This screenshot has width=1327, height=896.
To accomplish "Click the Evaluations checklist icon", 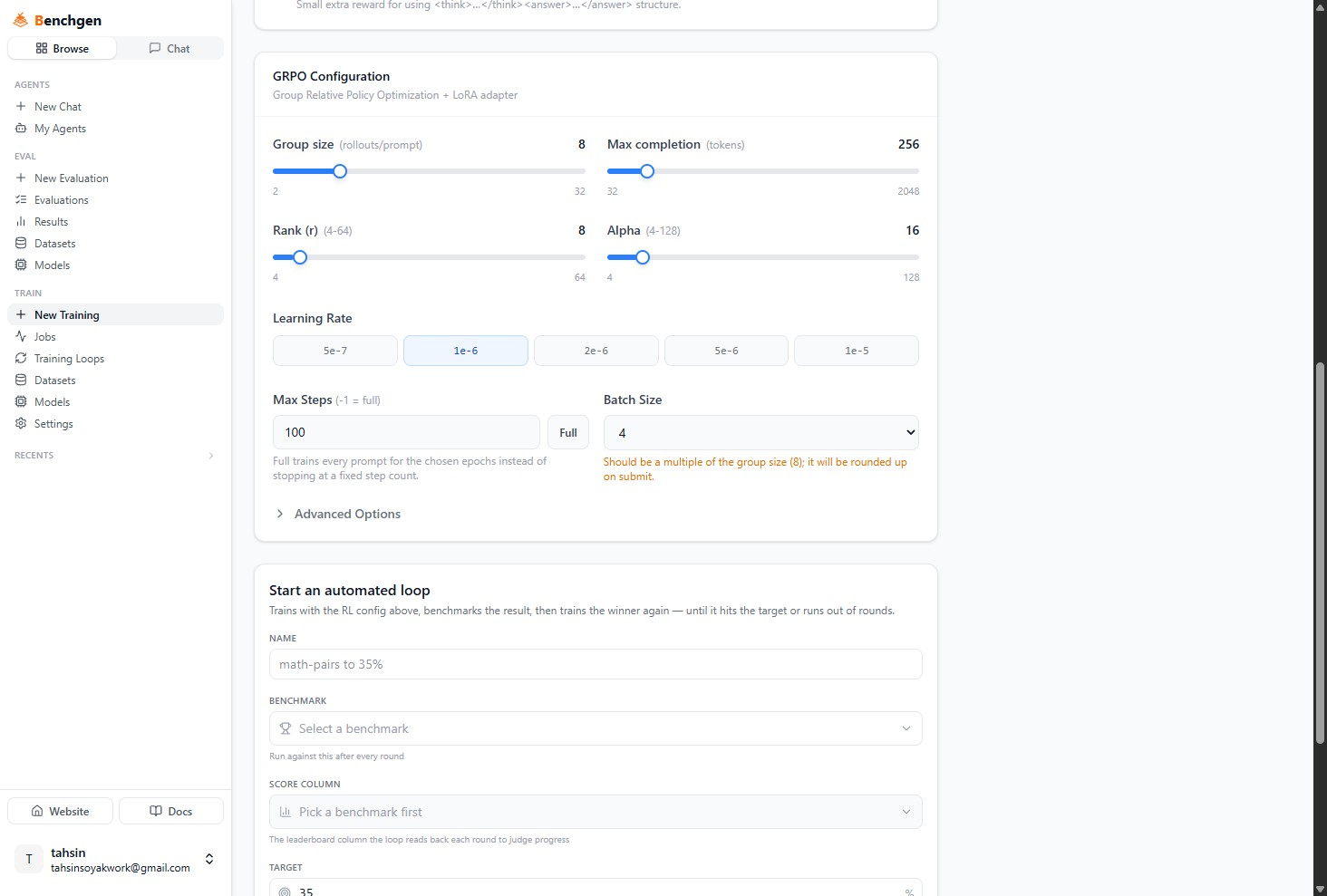I will click(x=21, y=199).
